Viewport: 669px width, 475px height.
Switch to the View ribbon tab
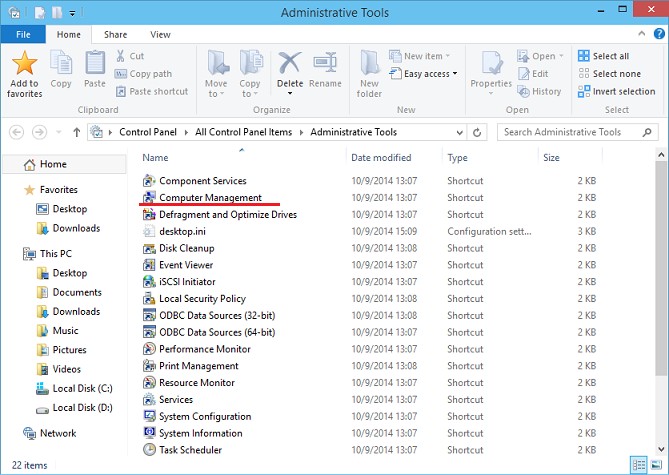[x=160, y=34]
